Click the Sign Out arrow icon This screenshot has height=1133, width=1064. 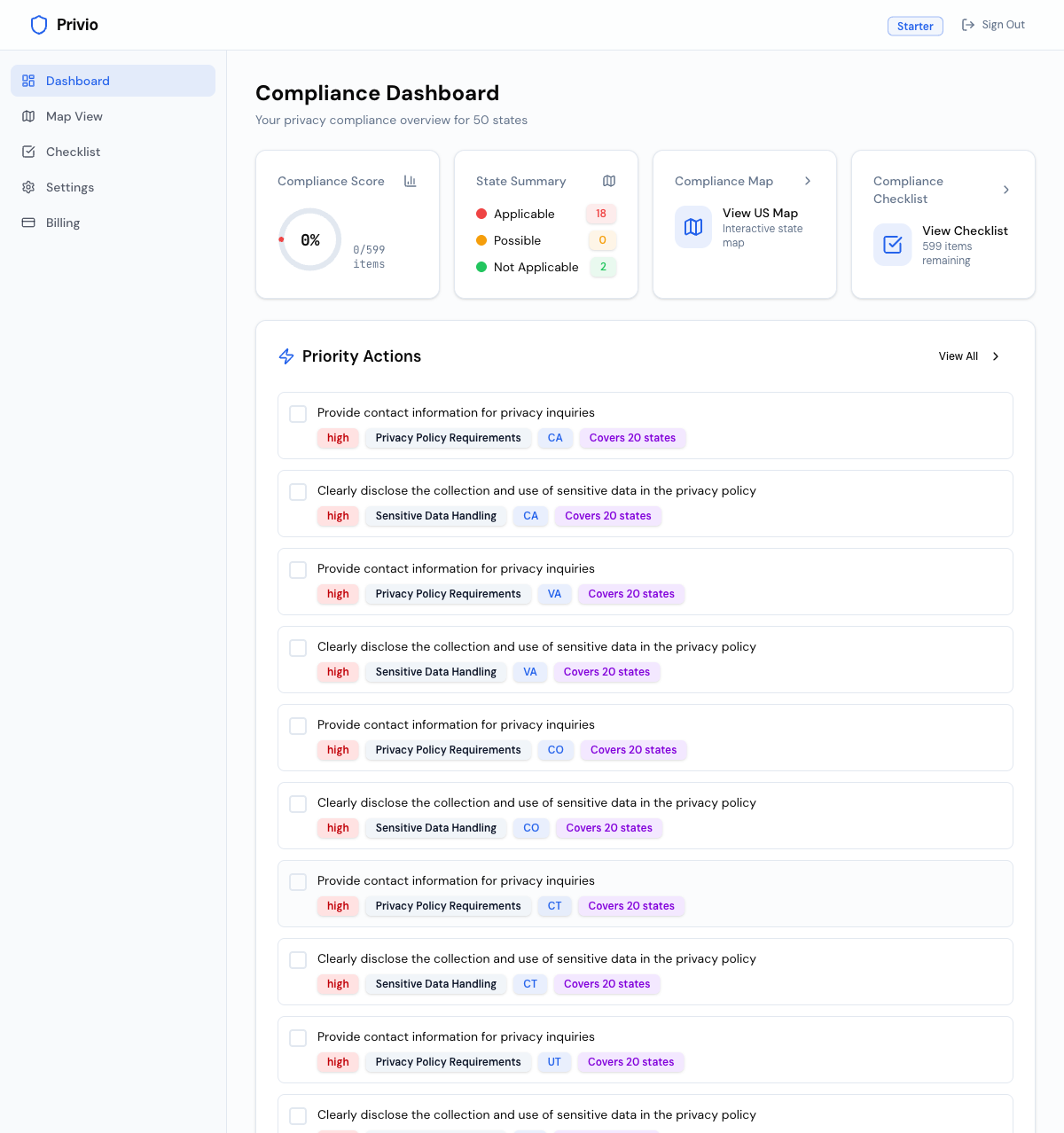pyautogui.click(x=968, y=25)
